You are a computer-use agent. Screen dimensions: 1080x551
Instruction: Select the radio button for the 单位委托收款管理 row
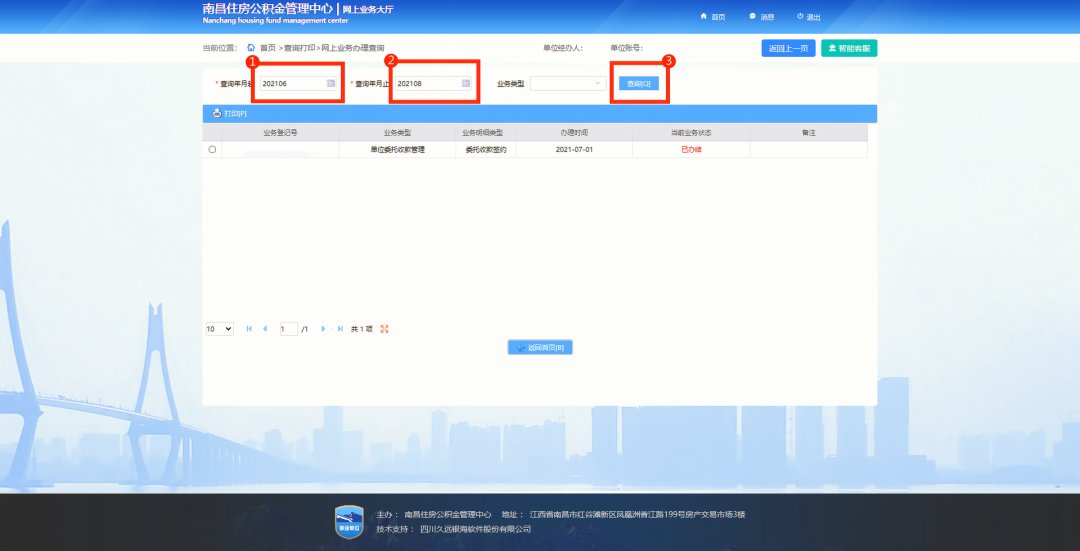(212, 150)
